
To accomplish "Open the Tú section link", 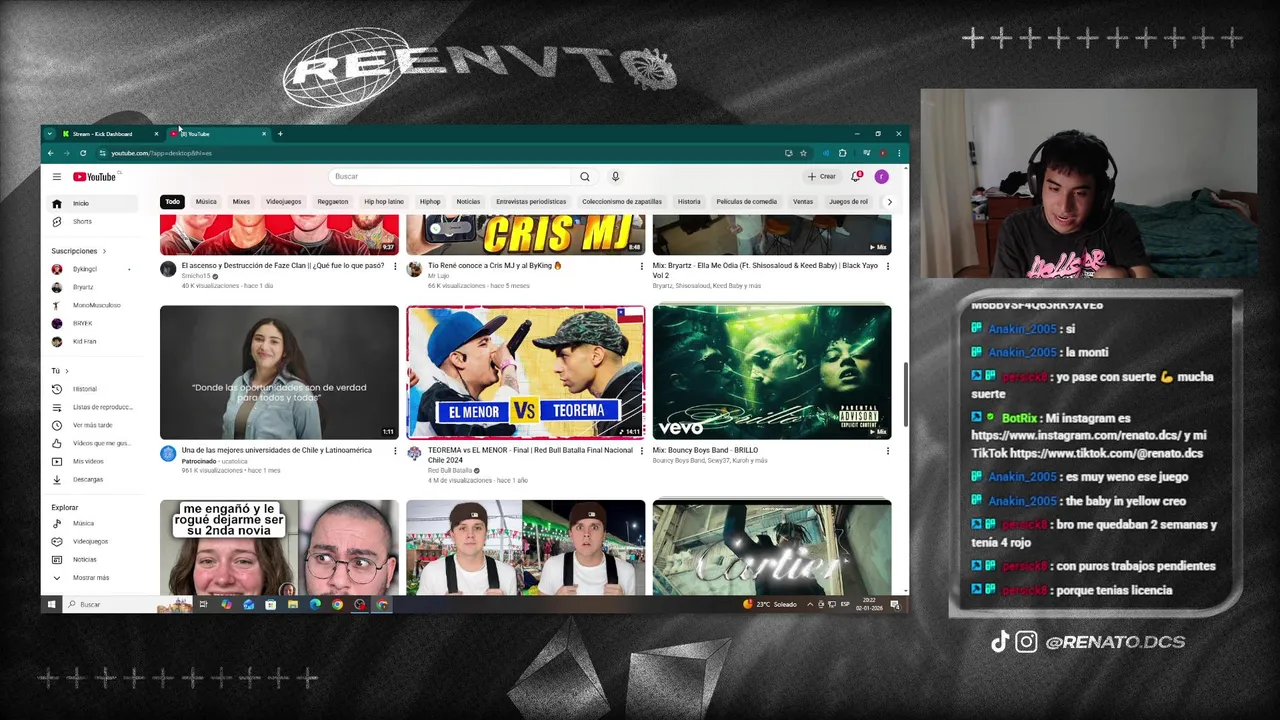I will point(59,371).
